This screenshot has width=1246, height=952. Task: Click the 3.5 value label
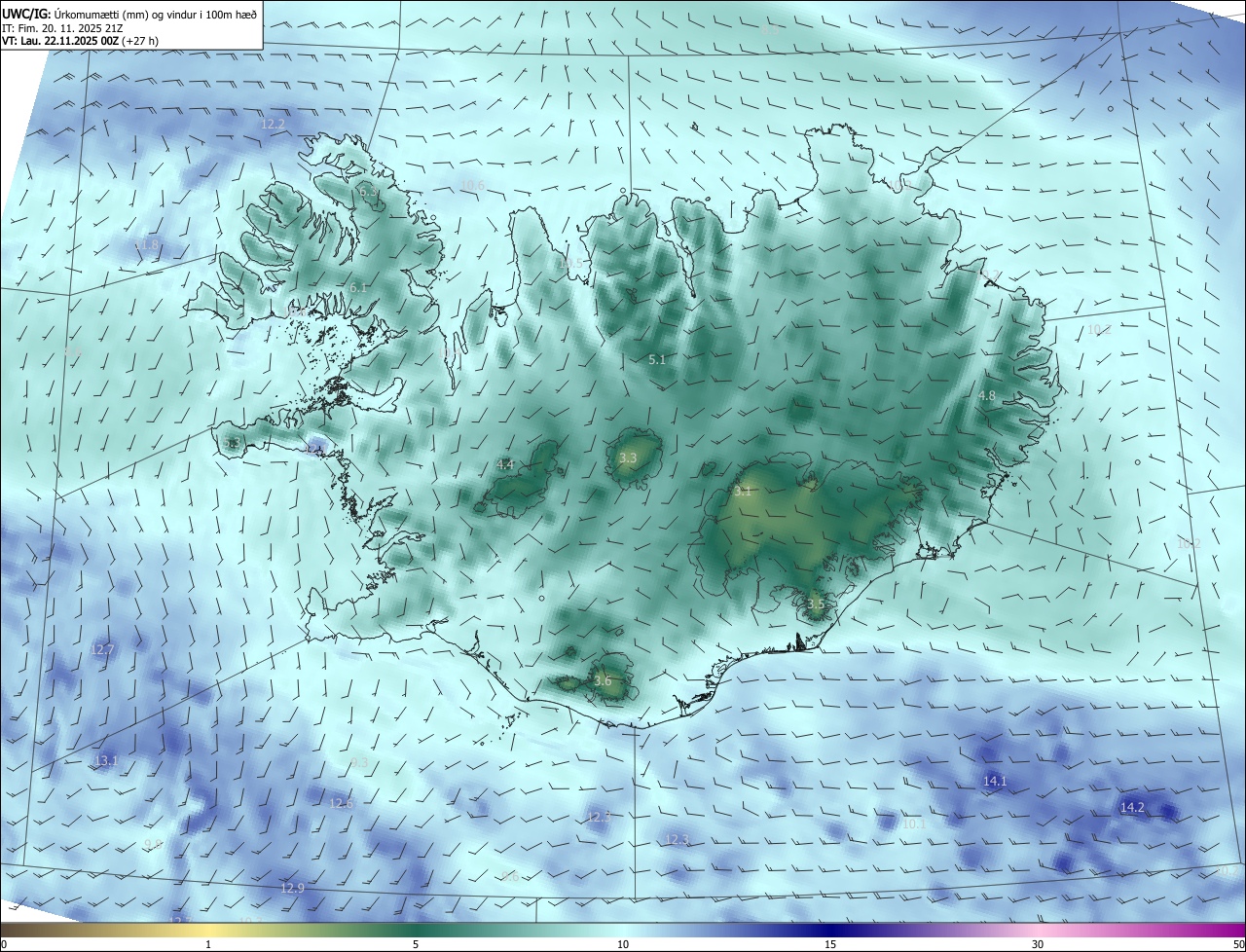click(x=816, y=604)
